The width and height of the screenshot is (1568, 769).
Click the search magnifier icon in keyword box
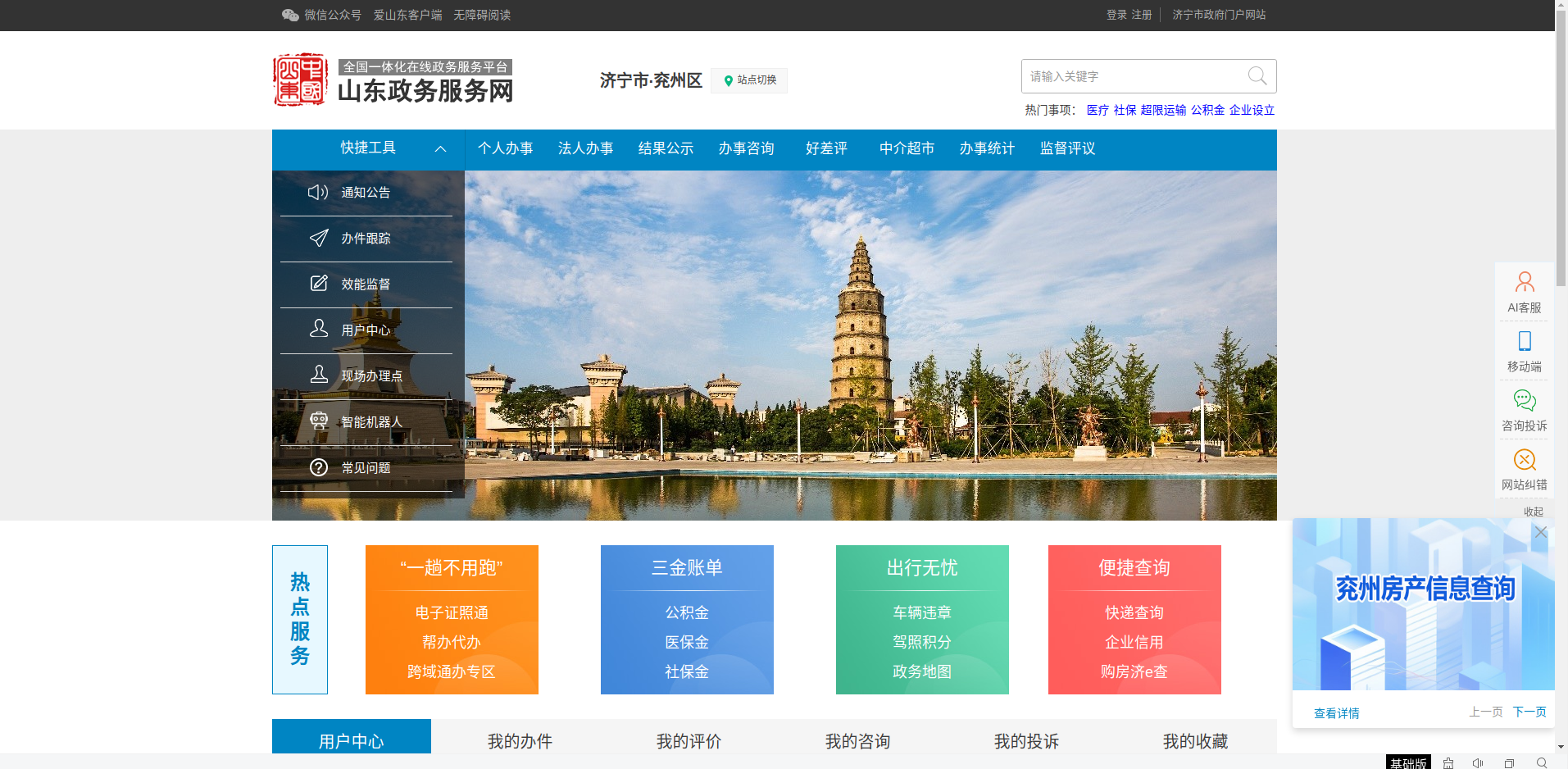[1257, 76]
